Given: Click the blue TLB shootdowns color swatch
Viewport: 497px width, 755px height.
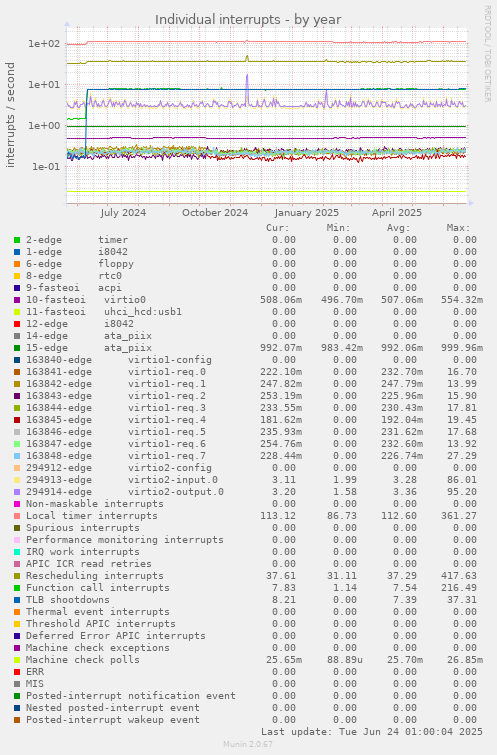Looking at the screenshot, I should [17, 600].
